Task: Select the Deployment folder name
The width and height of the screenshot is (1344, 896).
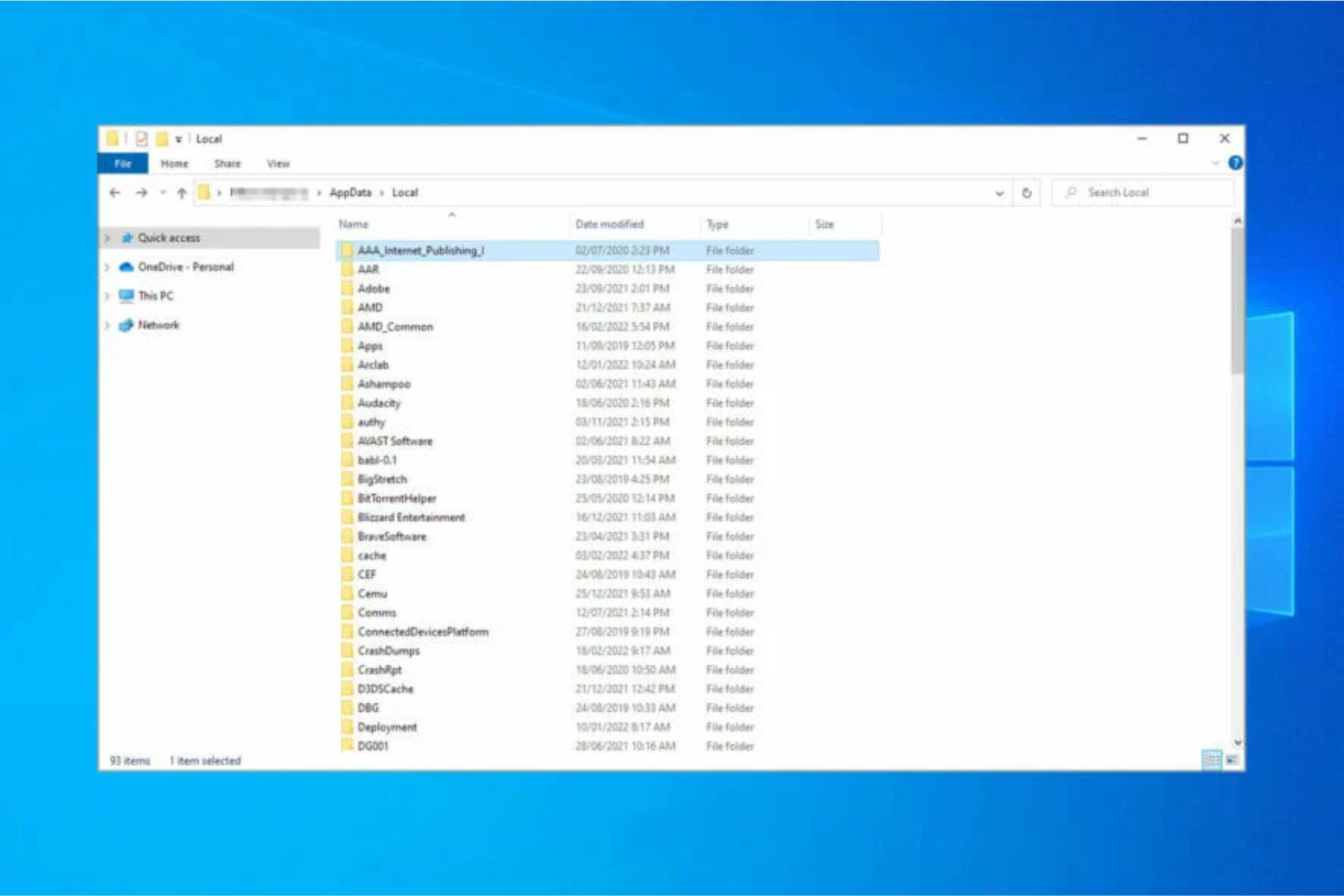Action: [x=387, y=727]
